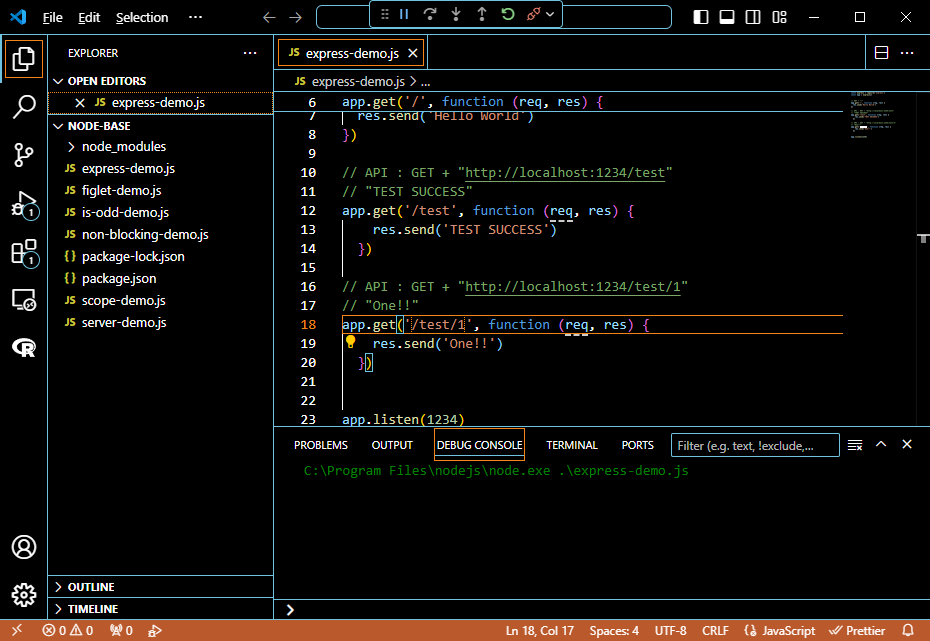This screenshot has height=641, width=930.
Task: Open the File menu
Action: click(53, 18)
